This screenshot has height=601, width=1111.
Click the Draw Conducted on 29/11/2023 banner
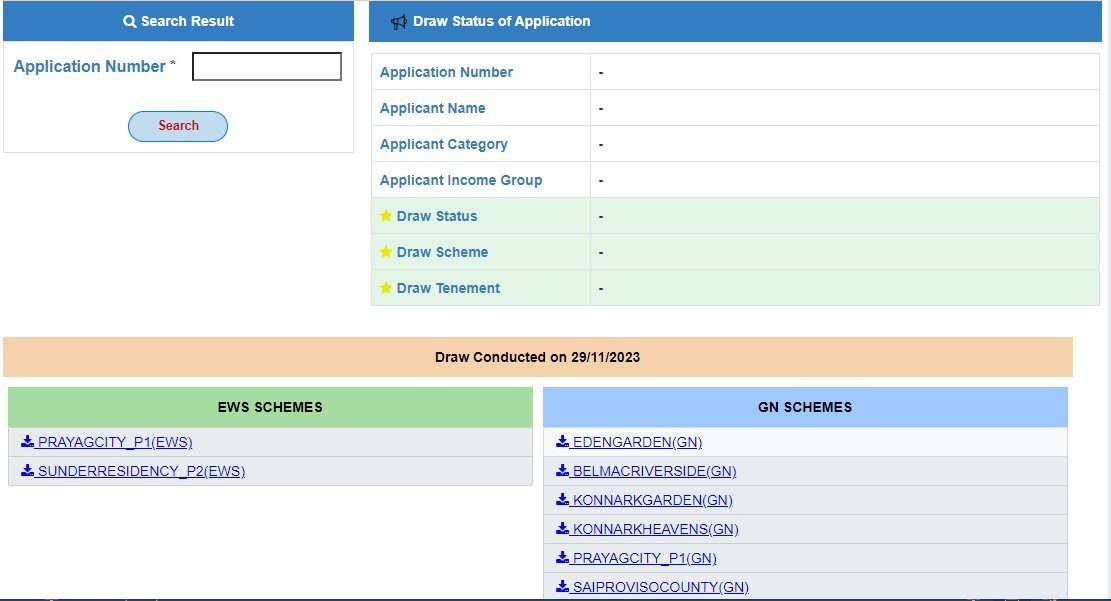pos(537,357)
